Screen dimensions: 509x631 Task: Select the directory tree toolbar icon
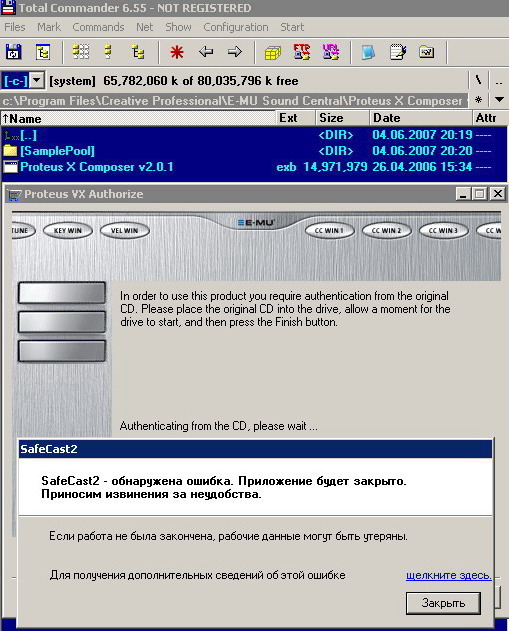pyautogui.click(x=138, y=52)
